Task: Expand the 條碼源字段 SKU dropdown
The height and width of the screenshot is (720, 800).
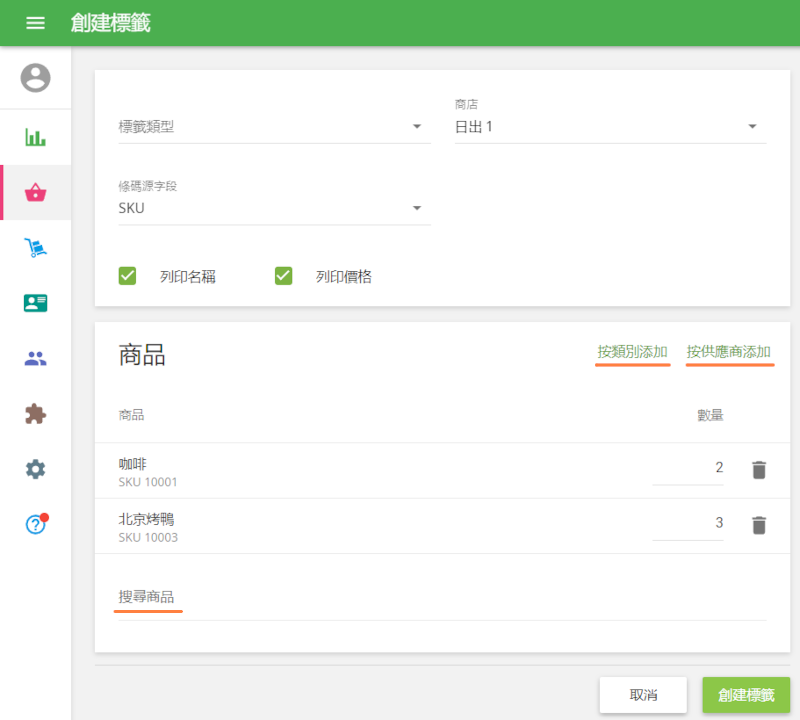Action: (274, 208)
